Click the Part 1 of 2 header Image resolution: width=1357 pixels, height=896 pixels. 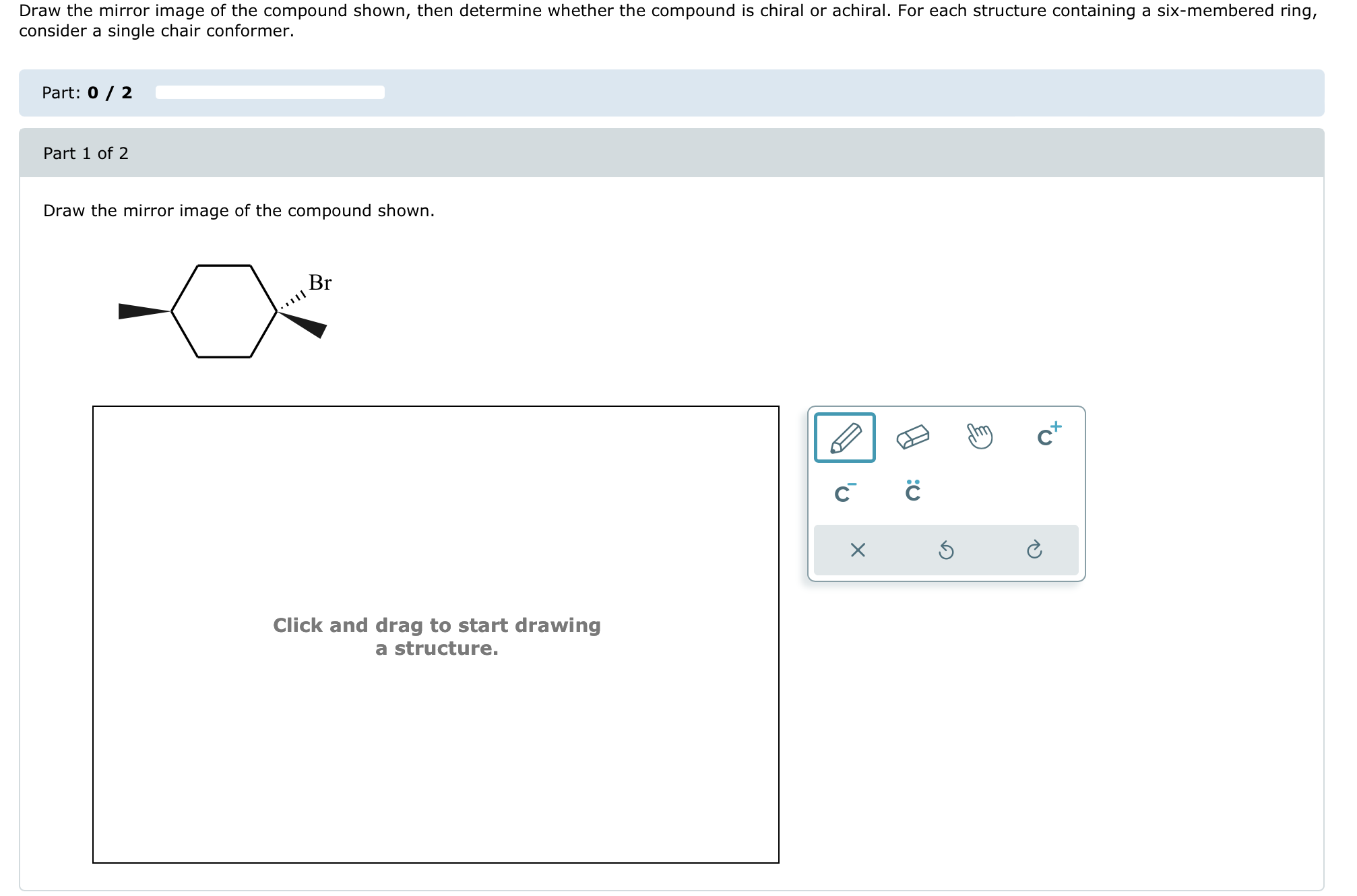[x=86, y=153]
